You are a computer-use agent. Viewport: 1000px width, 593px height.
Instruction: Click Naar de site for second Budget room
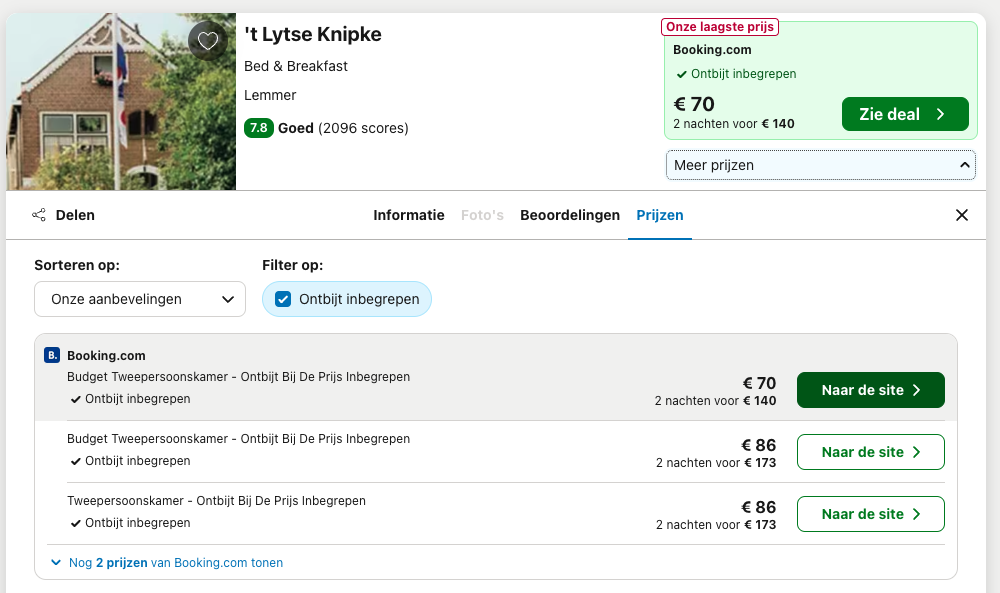pos(871,452)
